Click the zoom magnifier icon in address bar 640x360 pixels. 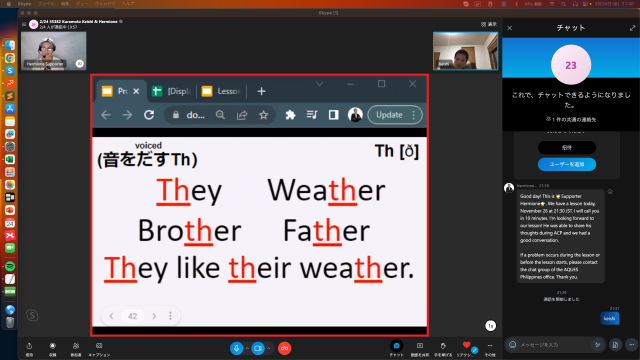click(220, 115)
